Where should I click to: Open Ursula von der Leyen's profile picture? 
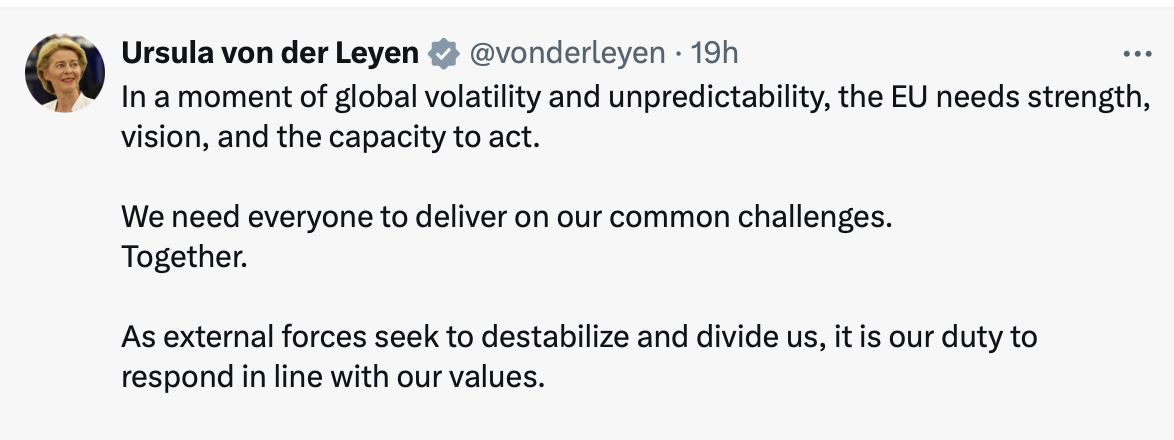tap(65, 73)
